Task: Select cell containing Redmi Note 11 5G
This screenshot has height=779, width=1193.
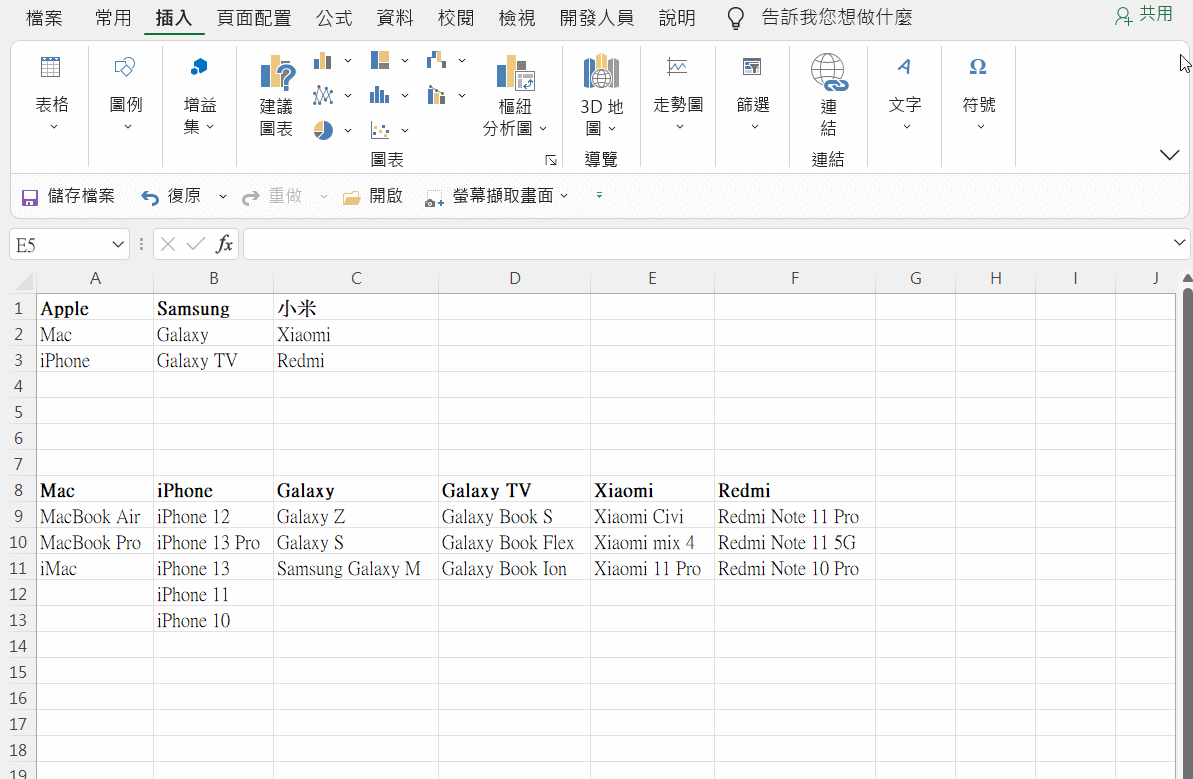Action: (795, 542)
